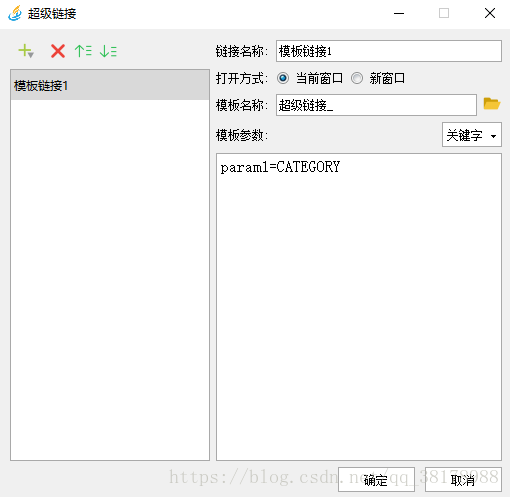The height and width of the screenshot is (497, 510).
Task: Move link up with green up-arrow icon
Action: (x=83, y=51)
